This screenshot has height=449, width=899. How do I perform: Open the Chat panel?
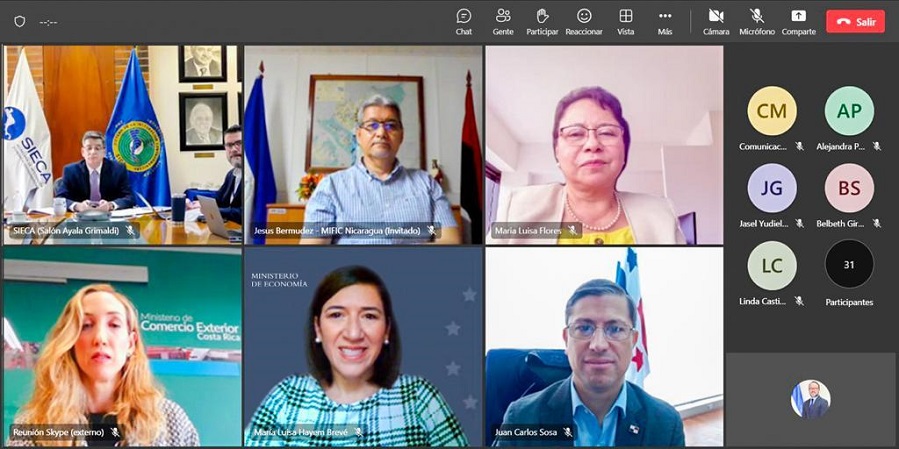(x=464, y=21)
